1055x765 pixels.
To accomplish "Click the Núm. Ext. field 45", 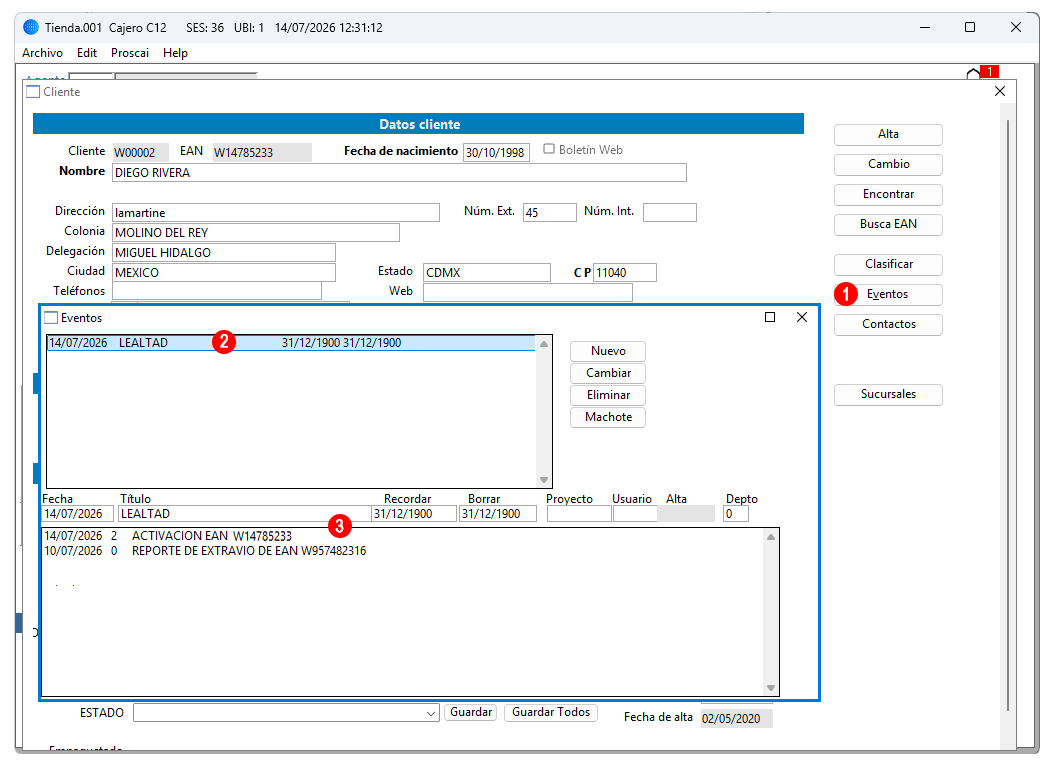I will tap(550, 213).
